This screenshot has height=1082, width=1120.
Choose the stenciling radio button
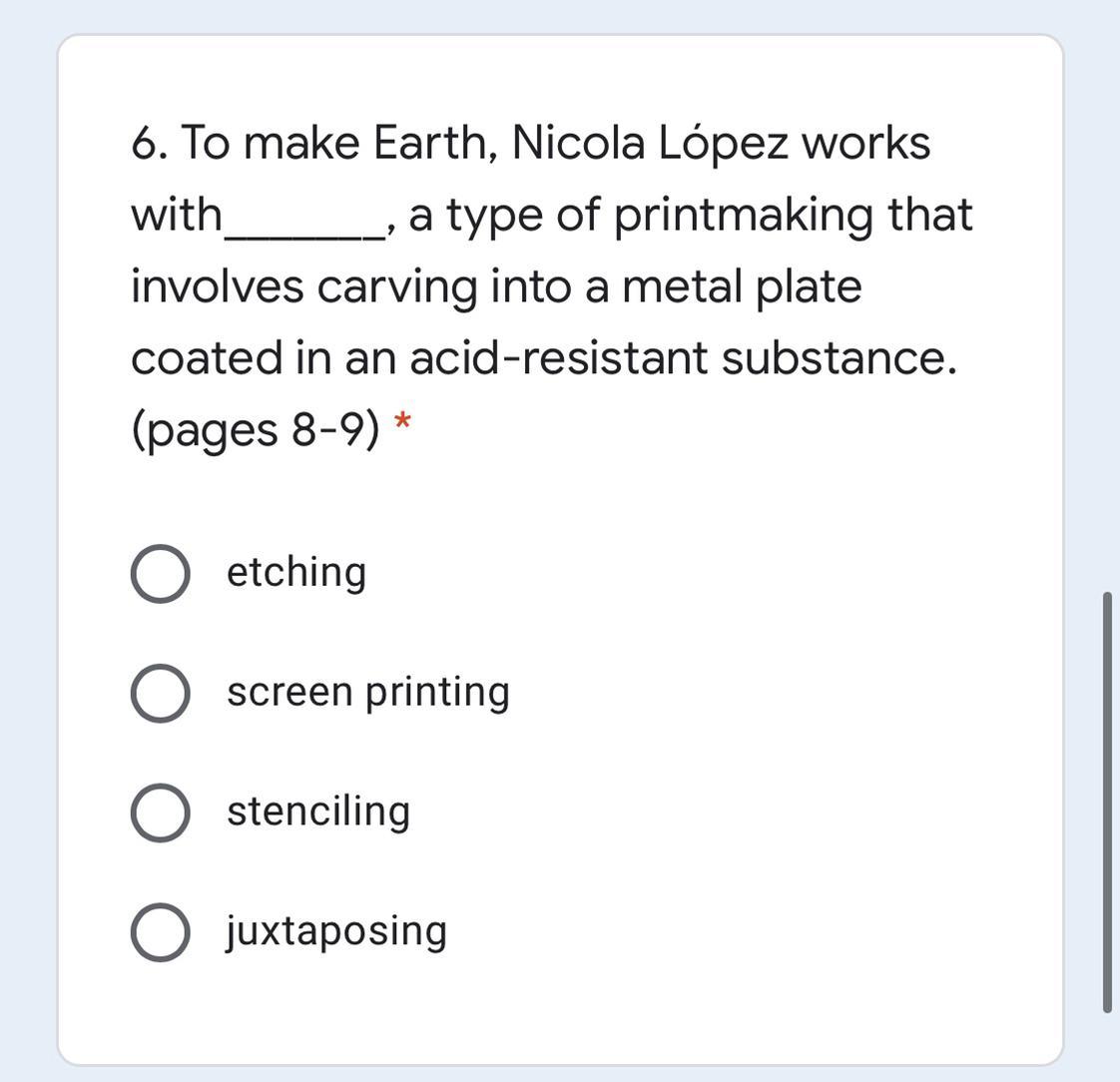[160, 812]
